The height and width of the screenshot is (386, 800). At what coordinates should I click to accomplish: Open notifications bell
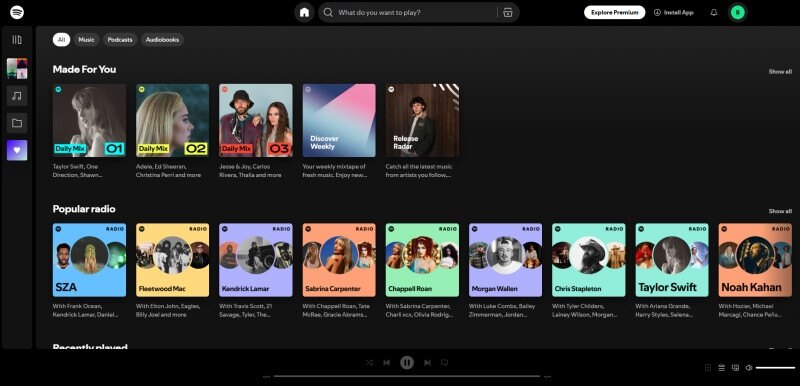pyautogui.click(x=714, y=12)
